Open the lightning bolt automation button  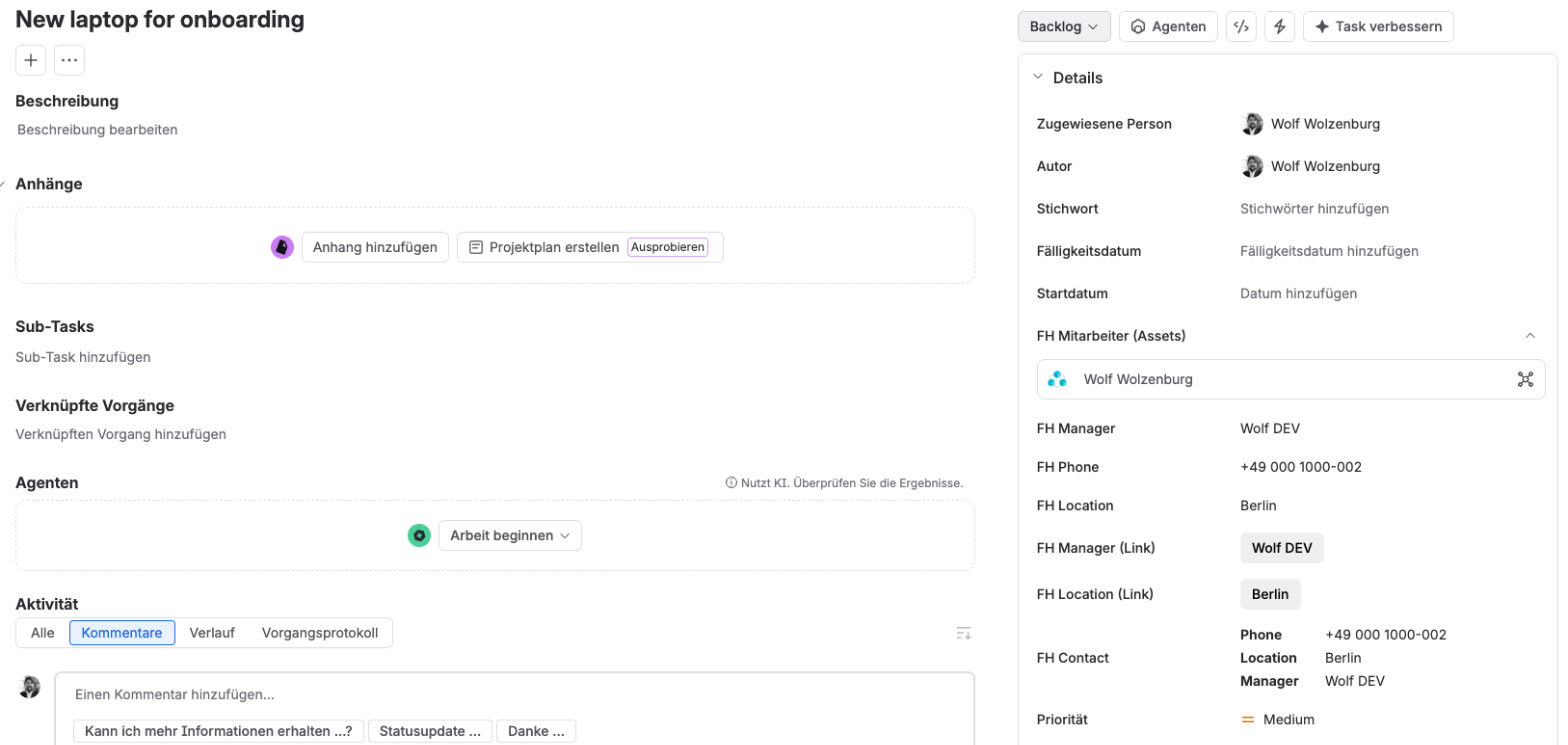[x=1280, y=27]
